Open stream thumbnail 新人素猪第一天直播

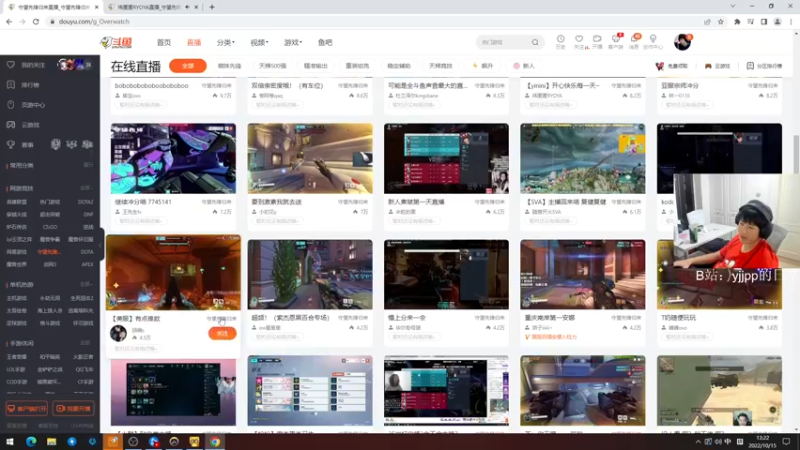click(446, 158)
